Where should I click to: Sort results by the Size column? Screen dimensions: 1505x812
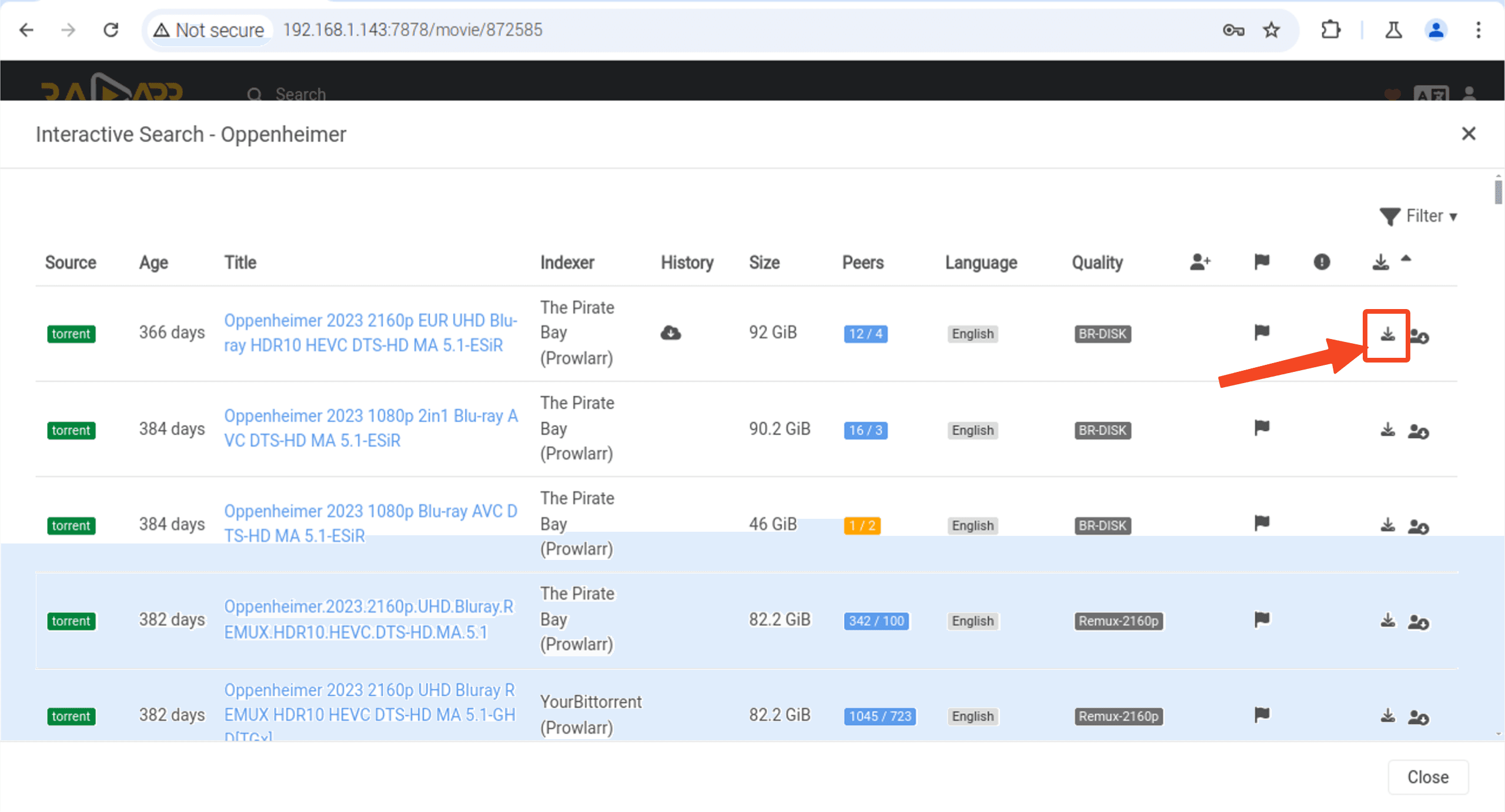[764, 263]
